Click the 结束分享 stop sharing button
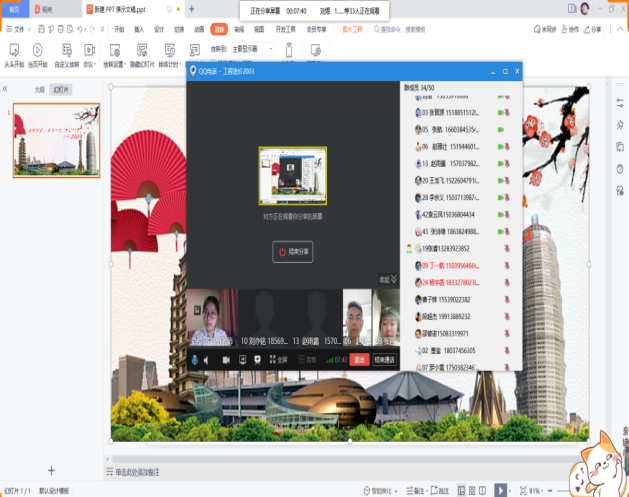Screen dimensions: 629x497 point(293,253)
